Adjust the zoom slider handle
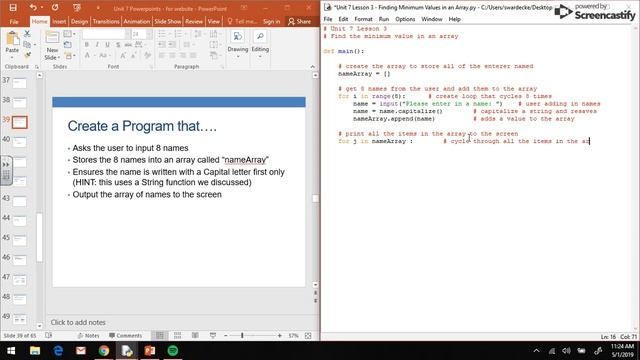Screen dimensions: 640x360 click(x=242, y=336)
